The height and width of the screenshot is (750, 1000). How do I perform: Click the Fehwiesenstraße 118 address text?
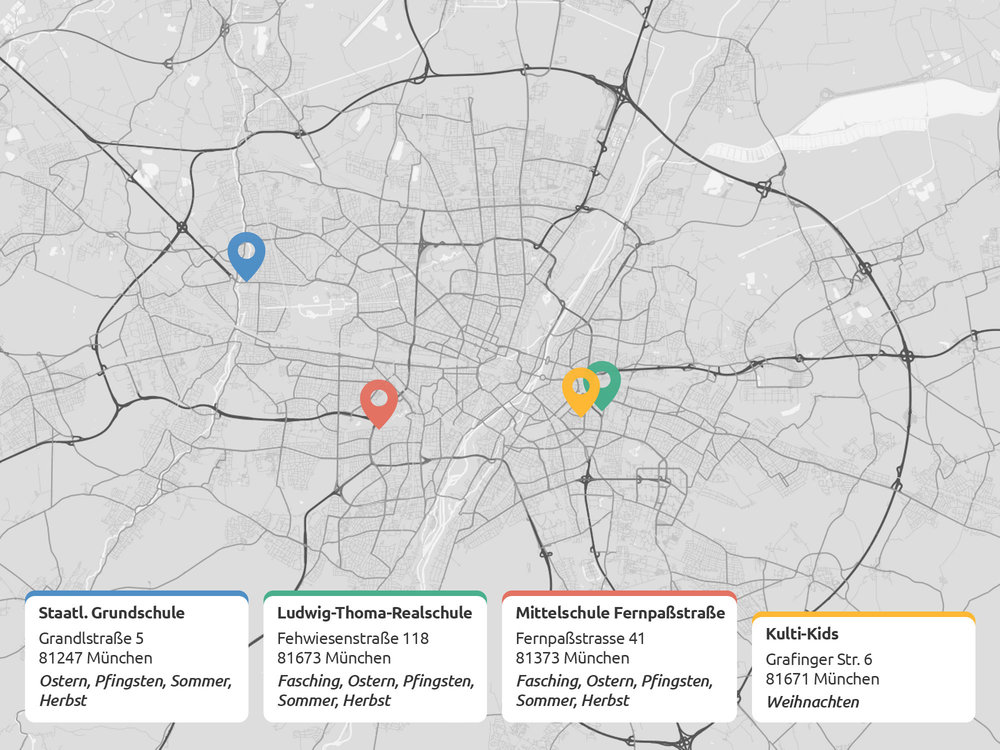[353, 638]
